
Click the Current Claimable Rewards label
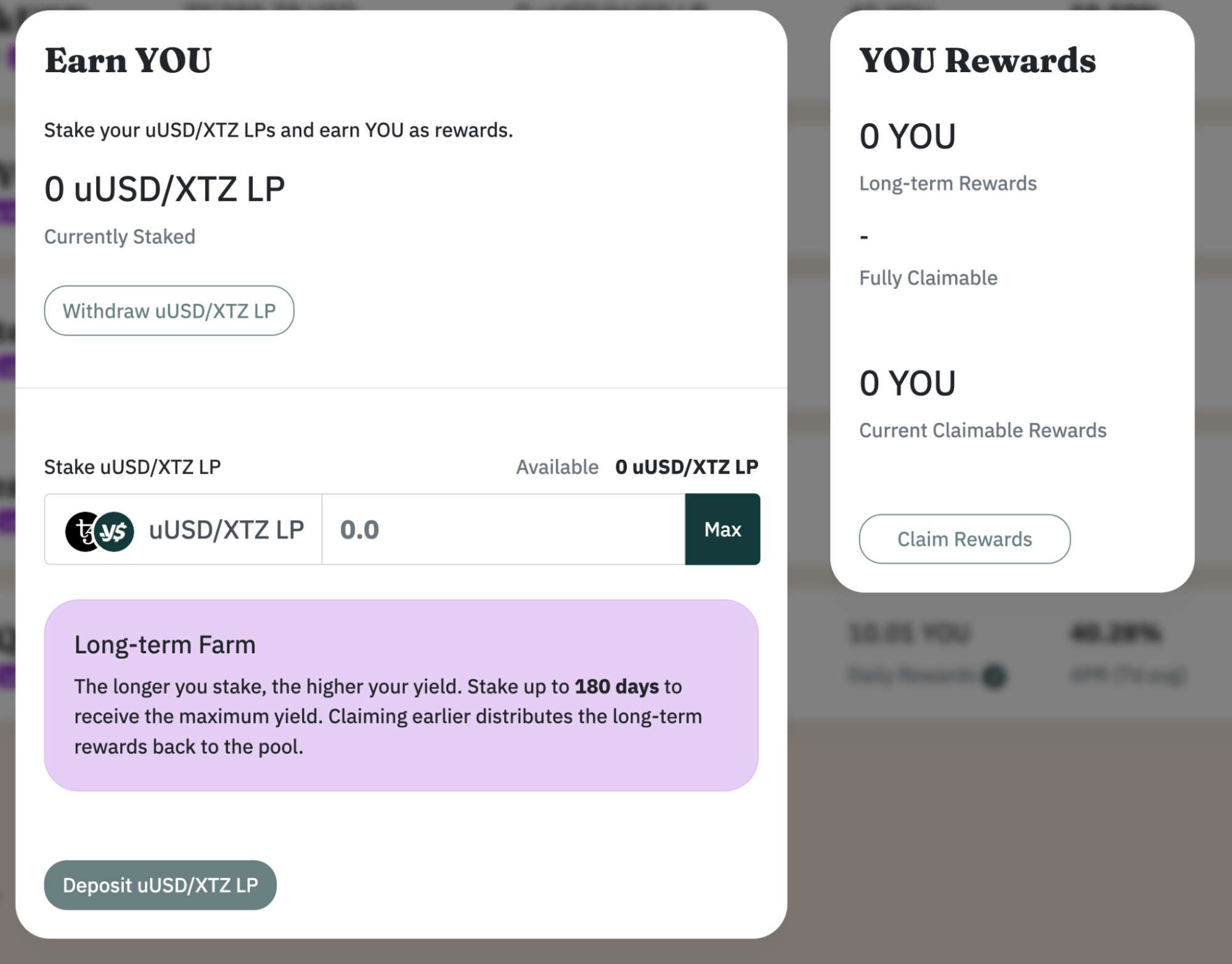[982, 430]
